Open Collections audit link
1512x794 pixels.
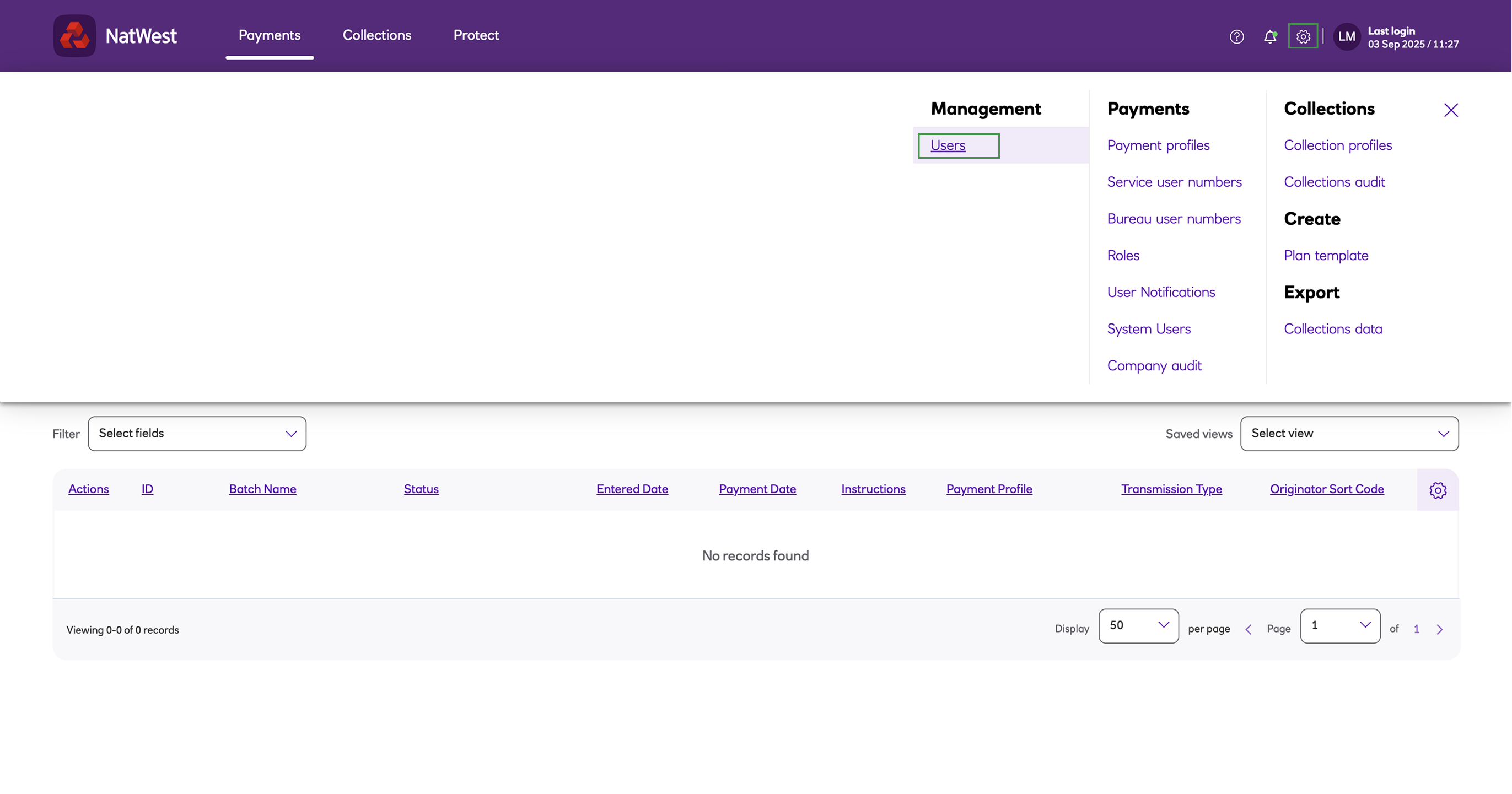coord(1333,182)
